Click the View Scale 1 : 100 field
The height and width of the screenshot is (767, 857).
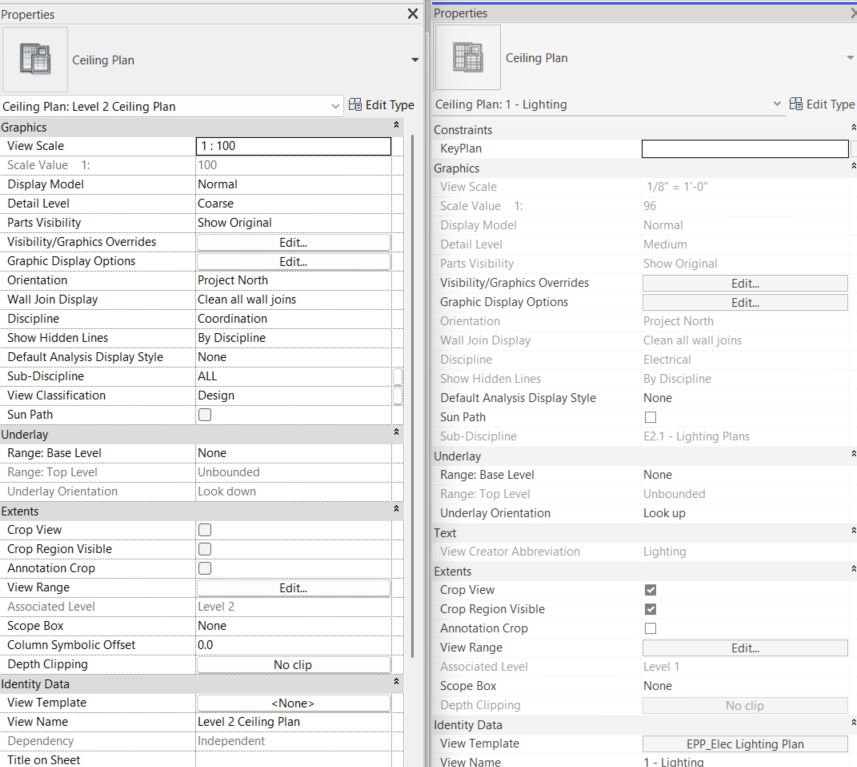click(294, 146)
